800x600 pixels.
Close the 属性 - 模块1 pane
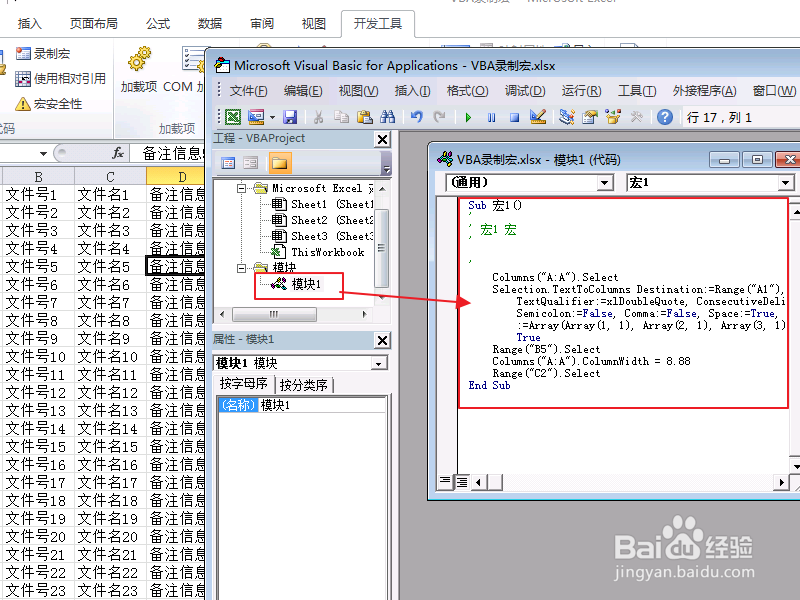[382, 340]
